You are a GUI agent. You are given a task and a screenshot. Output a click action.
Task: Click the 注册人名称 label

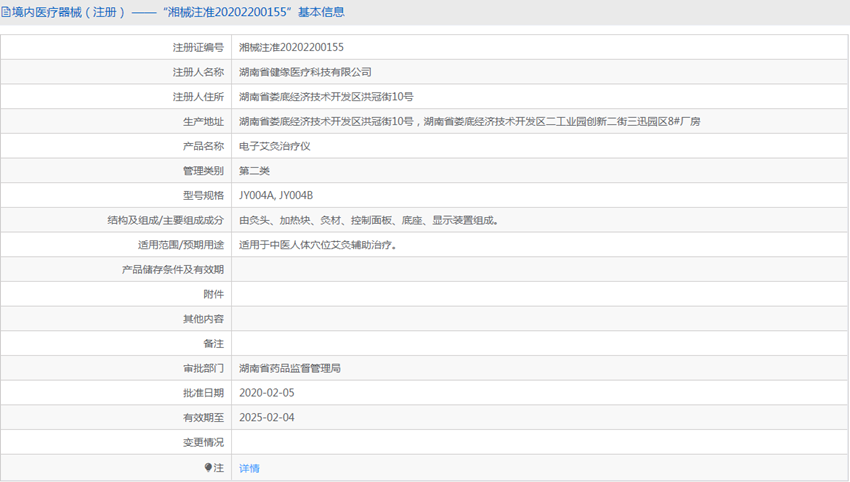point(198,72)
